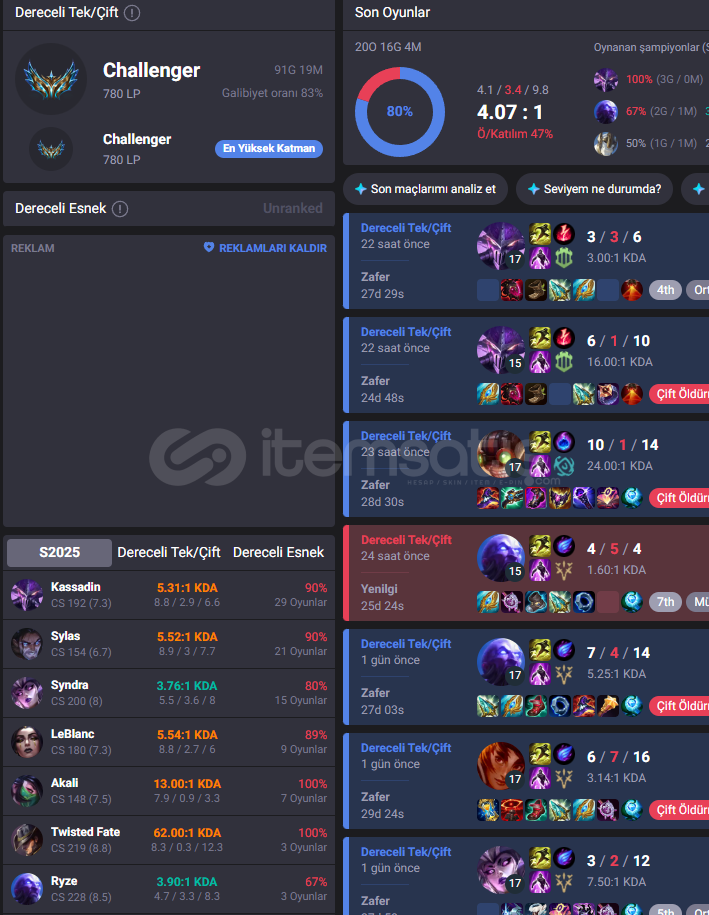The height and width of the screenshot is (915, 709).
Task: Click Son maçlarımı analiz et button
Action: [425, 189]
